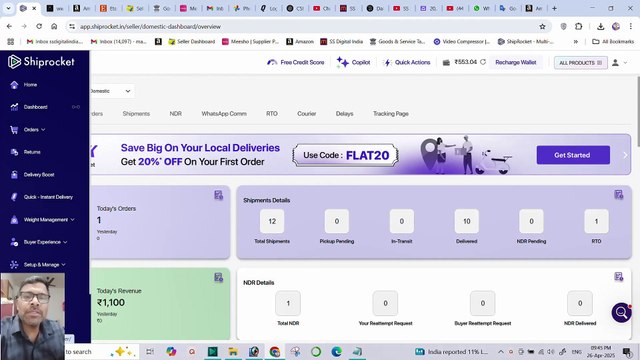
Task: Open browser downloads icon
Action: click(x=600, y=27)
